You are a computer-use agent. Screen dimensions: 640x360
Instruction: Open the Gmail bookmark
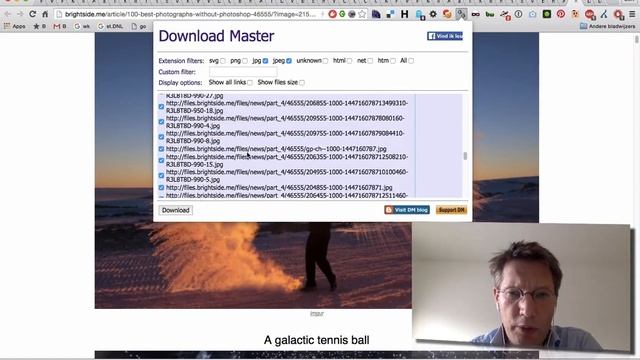click(60, 26)
